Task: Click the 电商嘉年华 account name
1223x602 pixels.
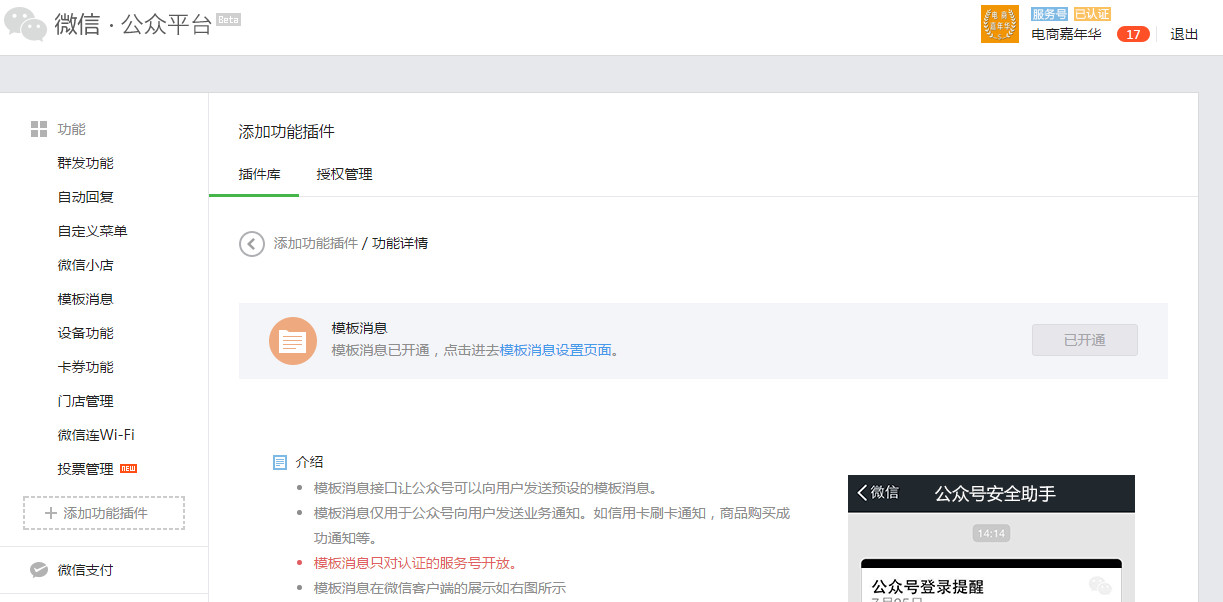Action: click(1066, 34)
